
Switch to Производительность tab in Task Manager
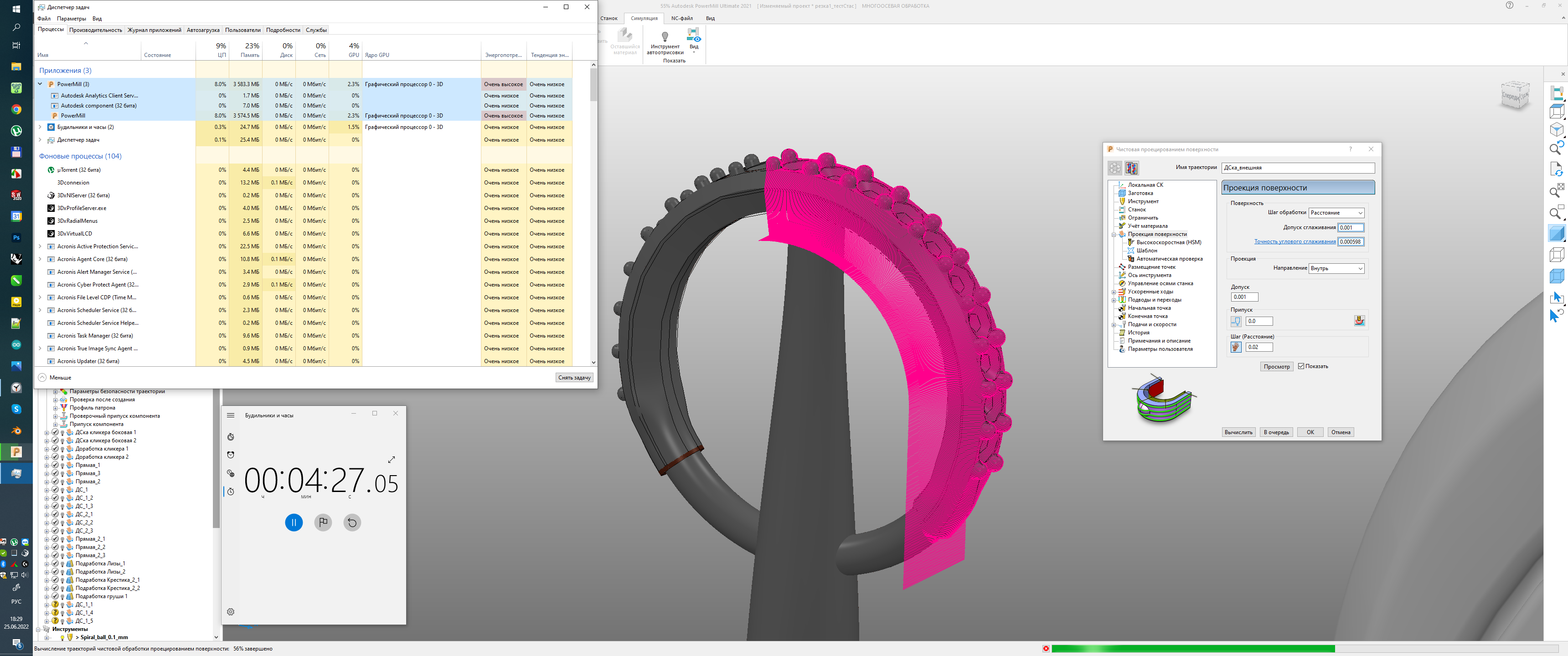coord(96,30)
